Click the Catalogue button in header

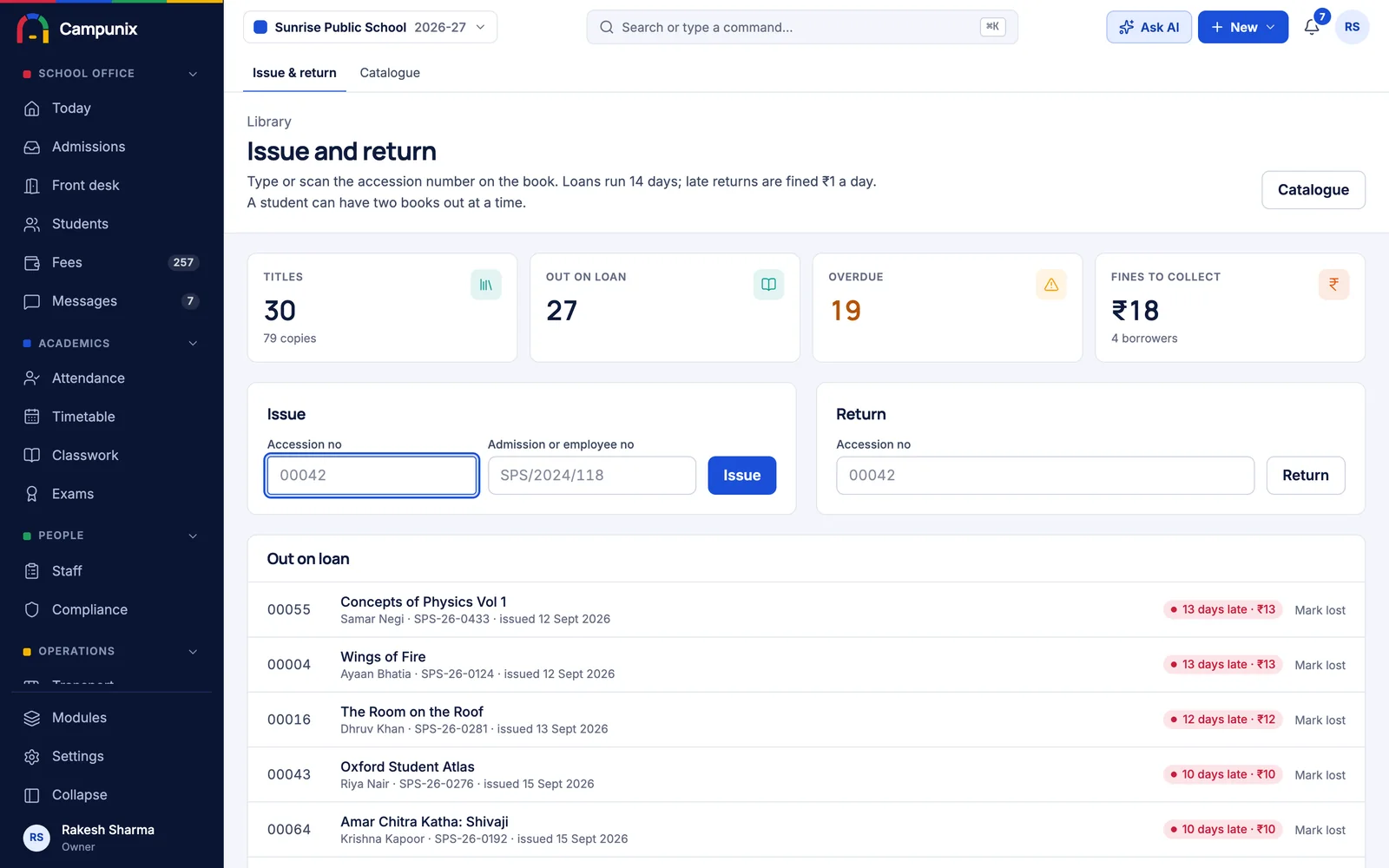point(1313,190)
